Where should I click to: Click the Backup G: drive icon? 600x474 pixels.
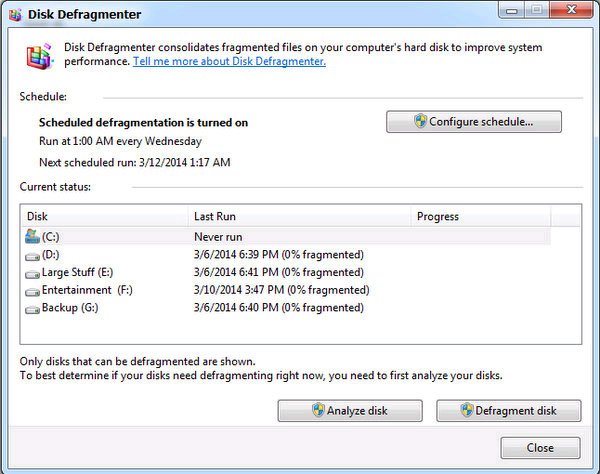pos(32,309)
